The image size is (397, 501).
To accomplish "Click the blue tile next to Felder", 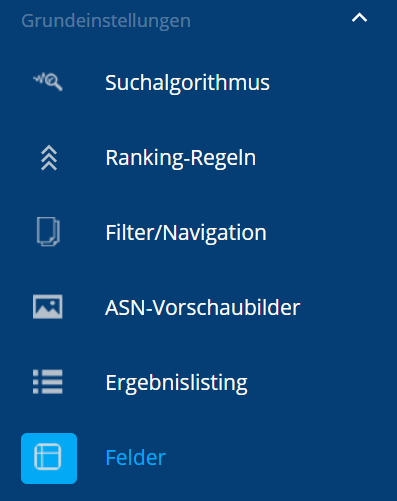I will click(x=49, y=458).
